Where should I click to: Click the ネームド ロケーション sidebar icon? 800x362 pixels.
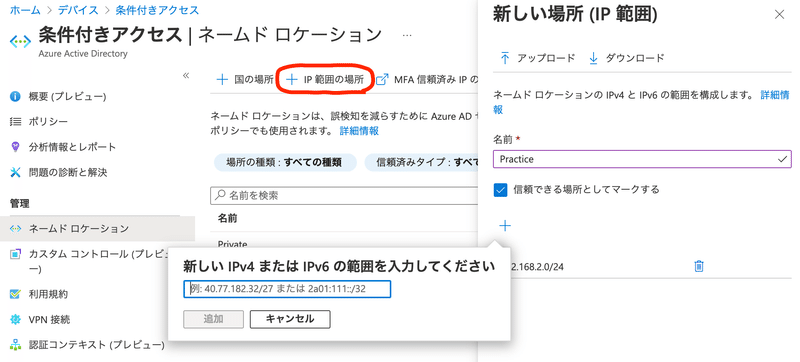click(15, 228)
